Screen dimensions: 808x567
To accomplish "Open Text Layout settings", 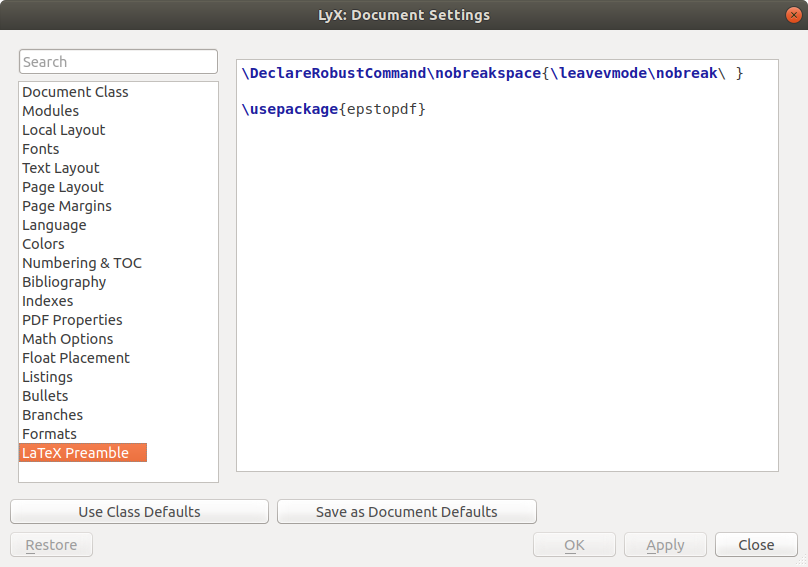I will click(x=61, y=168).
